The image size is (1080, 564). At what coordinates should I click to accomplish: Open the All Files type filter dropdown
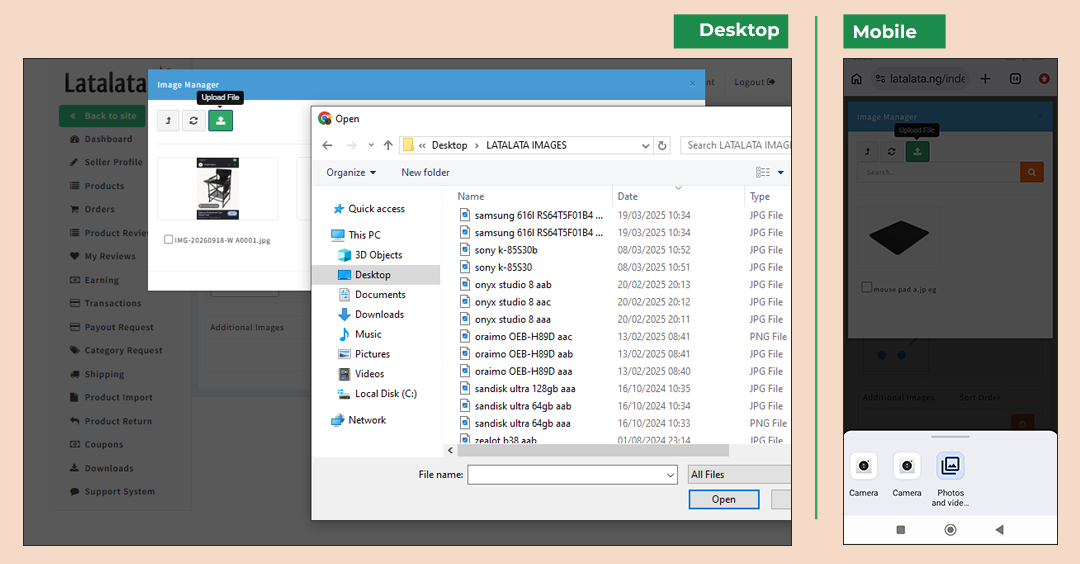(739, 474)
